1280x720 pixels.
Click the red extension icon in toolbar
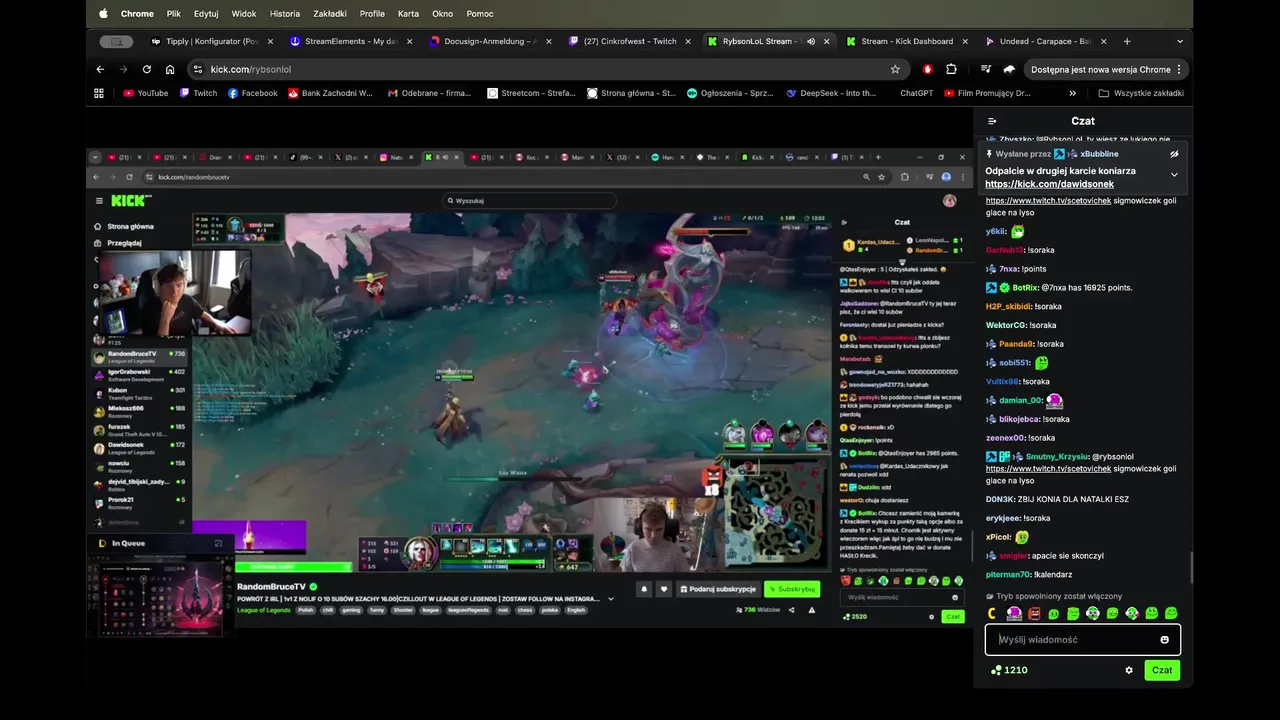(x=928, y=69)
